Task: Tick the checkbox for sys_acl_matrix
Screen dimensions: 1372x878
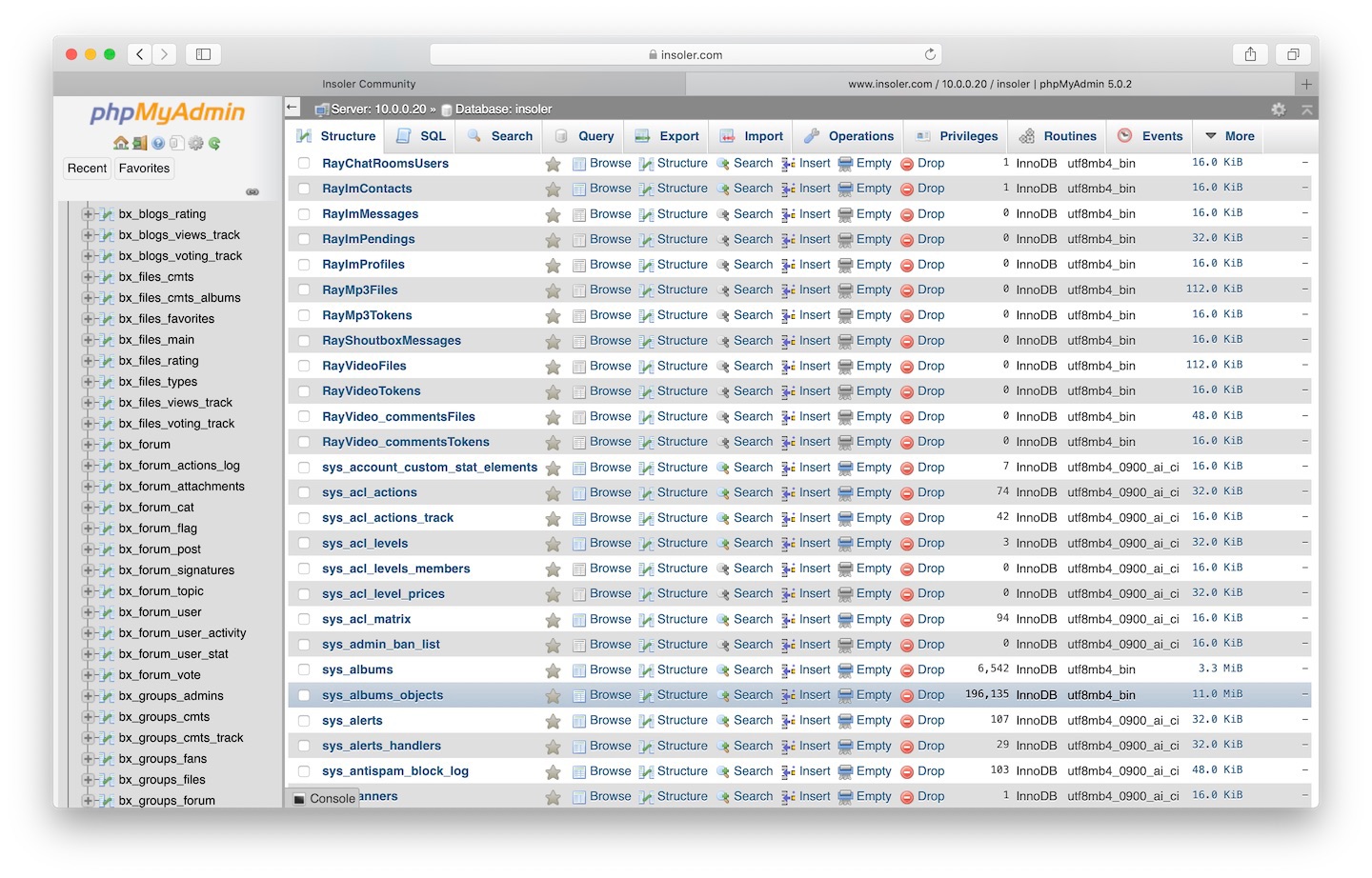Action: click(x=304, y=620)
